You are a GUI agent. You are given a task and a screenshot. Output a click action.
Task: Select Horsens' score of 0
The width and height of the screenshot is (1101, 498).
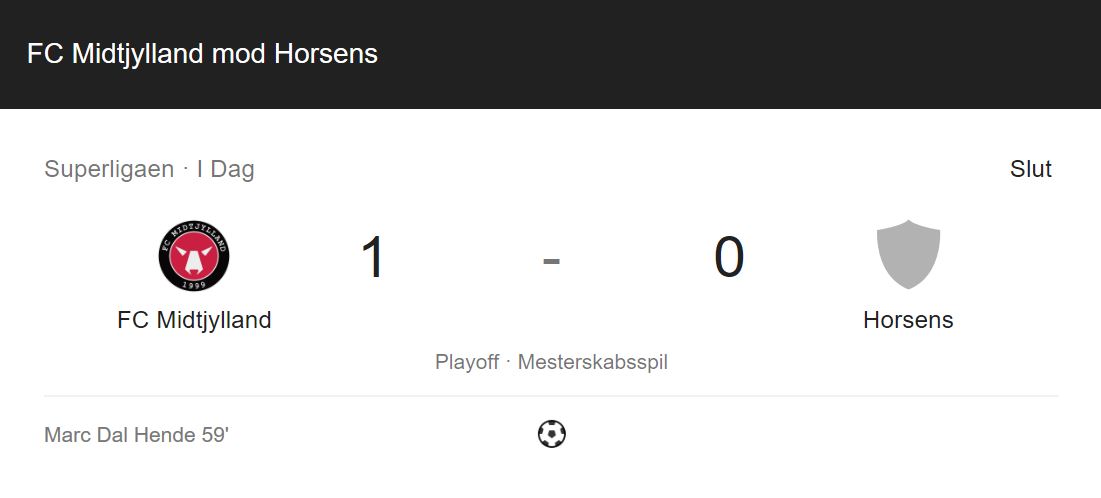click(729, 257)
